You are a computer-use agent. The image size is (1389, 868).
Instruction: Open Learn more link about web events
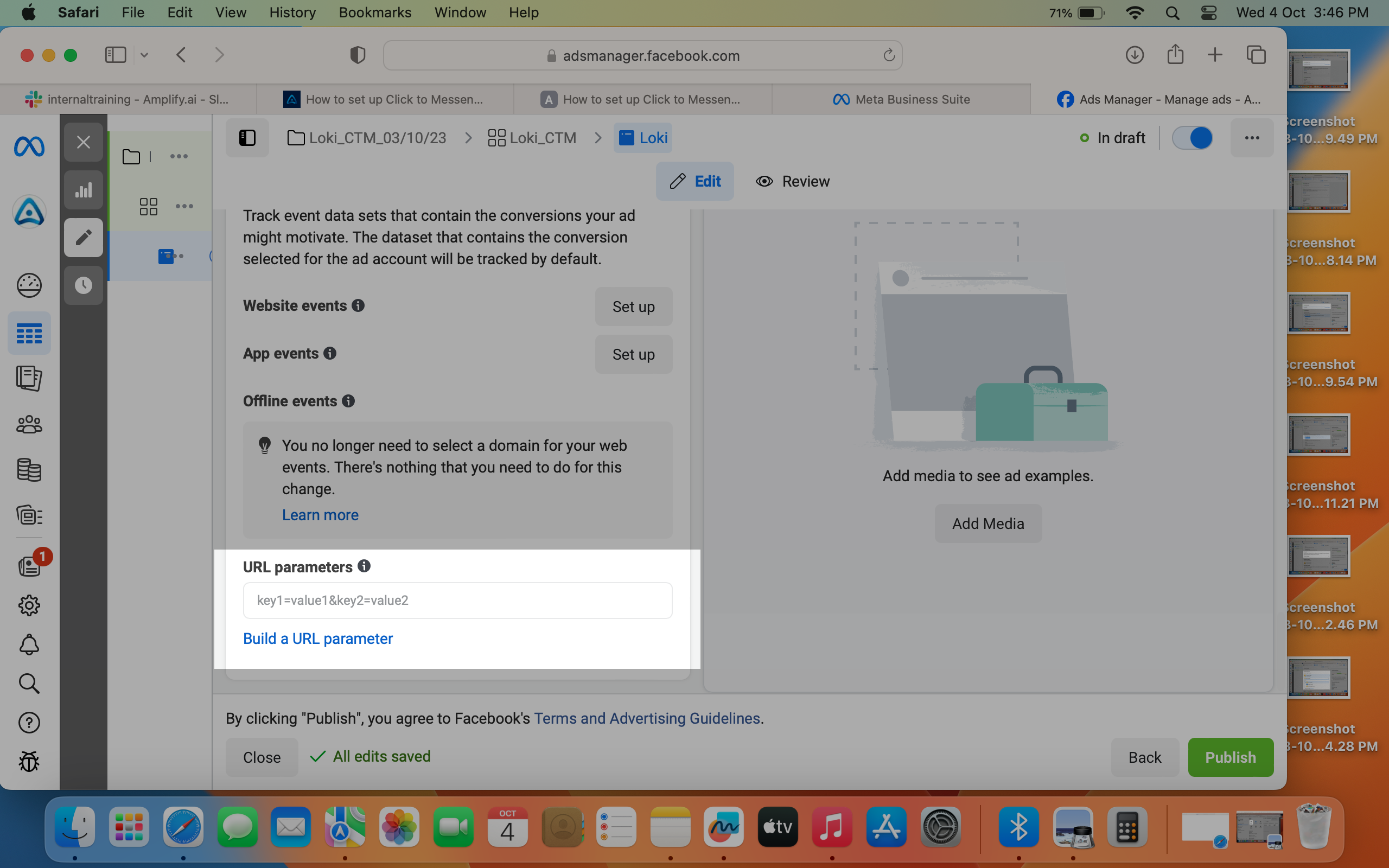[320, 515]
